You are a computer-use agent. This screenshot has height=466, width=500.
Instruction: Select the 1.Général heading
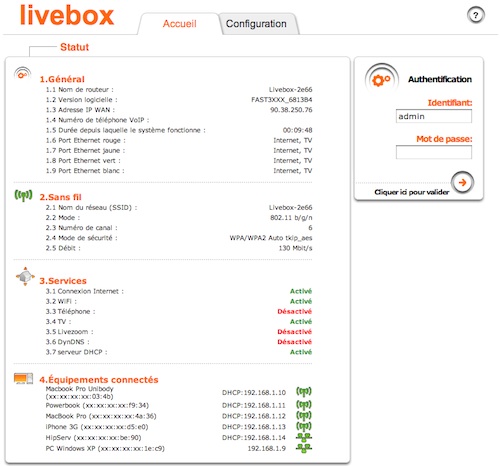tap(62, 79)
